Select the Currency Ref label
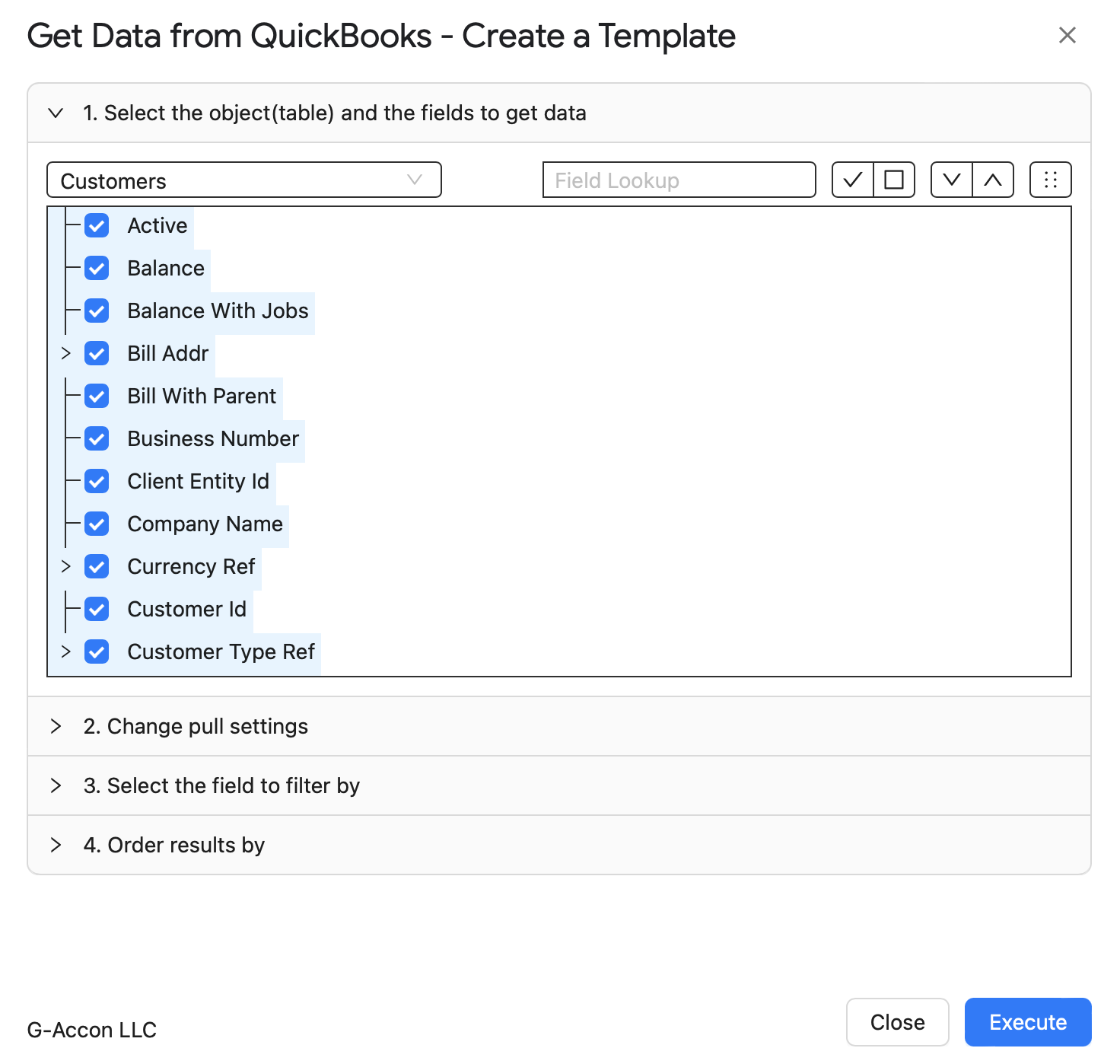This screenshot has width=1120, height=1064. (192, 566)
